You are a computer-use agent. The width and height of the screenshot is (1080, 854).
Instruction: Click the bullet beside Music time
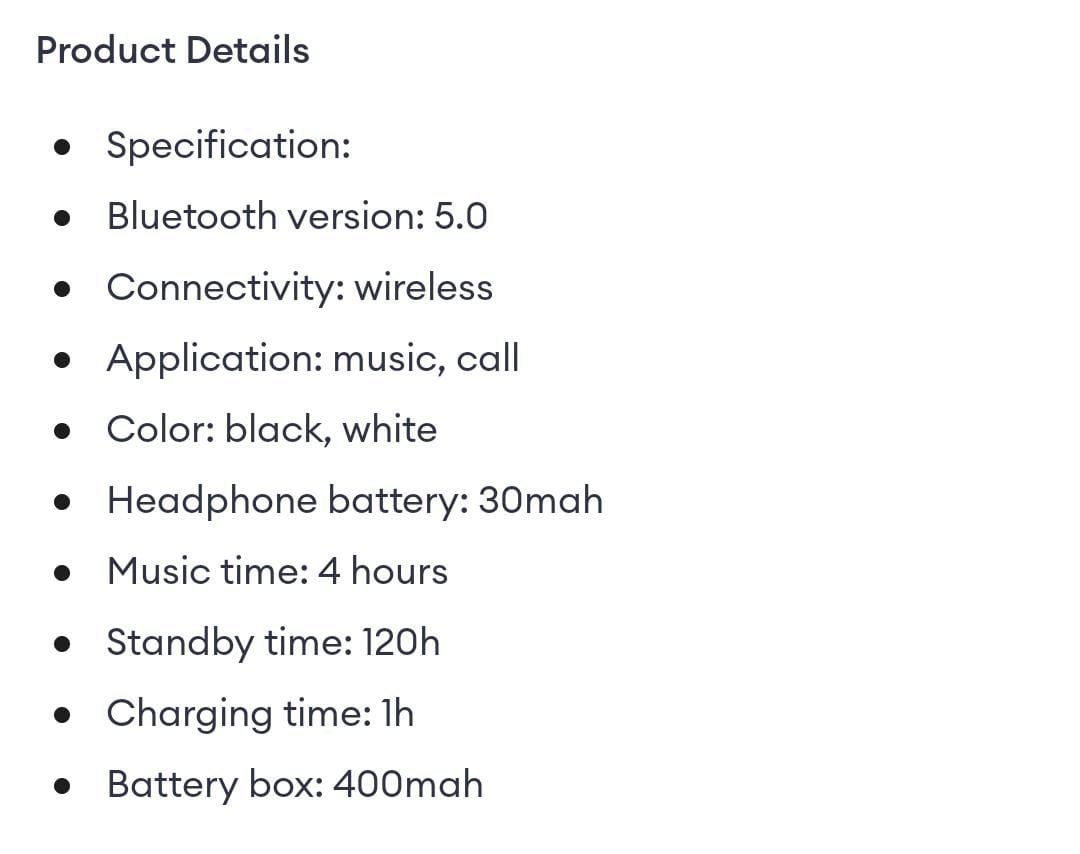click(x=63, y=574)
